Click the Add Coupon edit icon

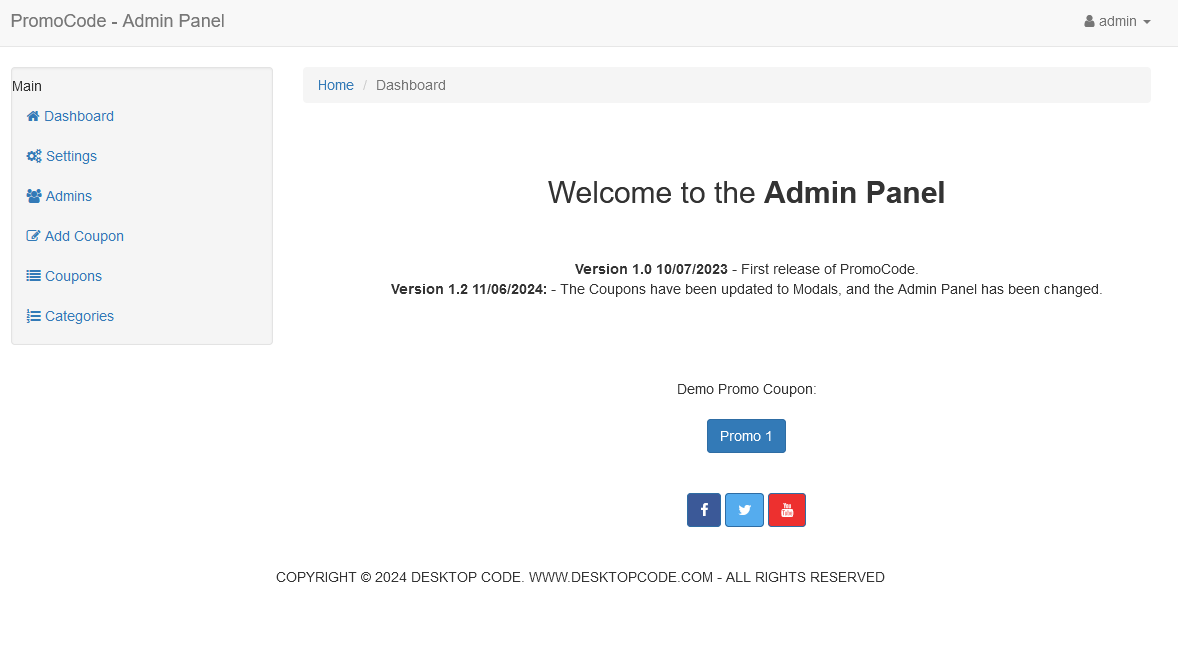34,236
